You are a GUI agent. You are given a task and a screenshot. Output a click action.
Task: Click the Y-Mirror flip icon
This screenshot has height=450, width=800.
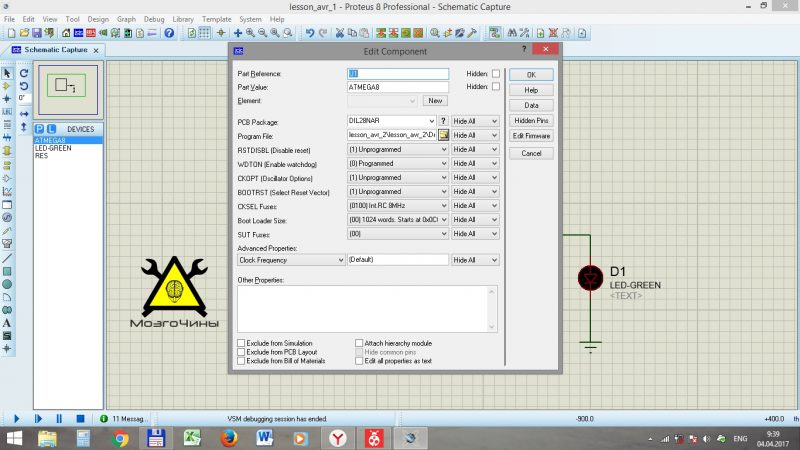click(x=24, y=127)
